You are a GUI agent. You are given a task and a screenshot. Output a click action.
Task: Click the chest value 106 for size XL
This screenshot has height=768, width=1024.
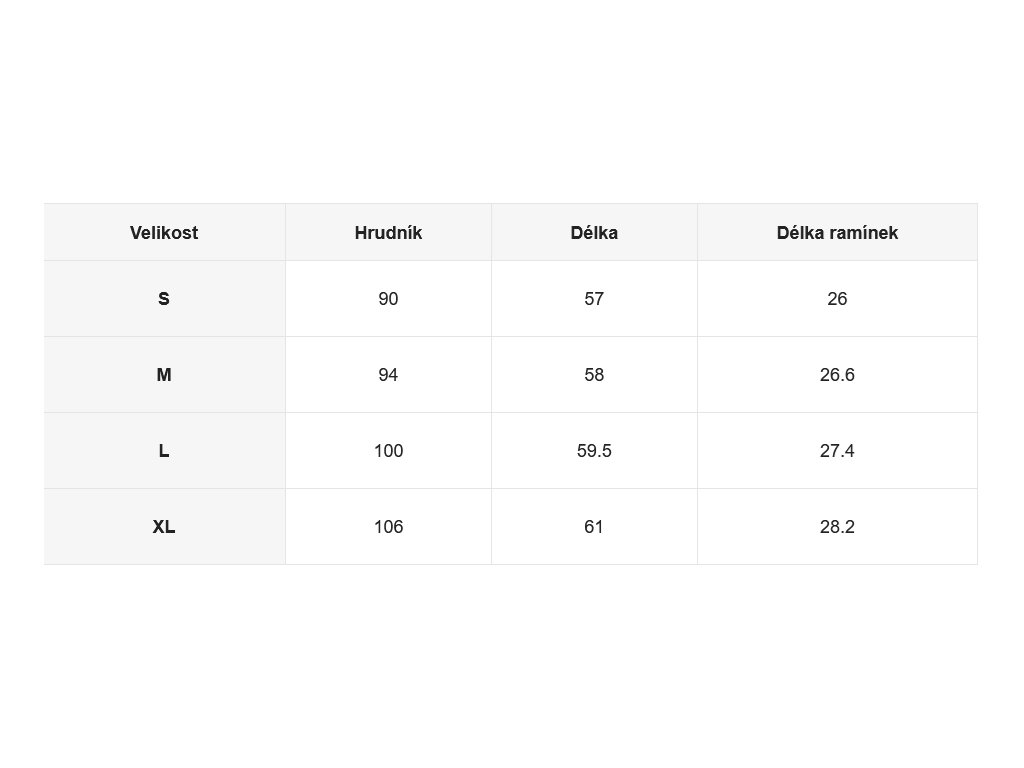[388, 526]
